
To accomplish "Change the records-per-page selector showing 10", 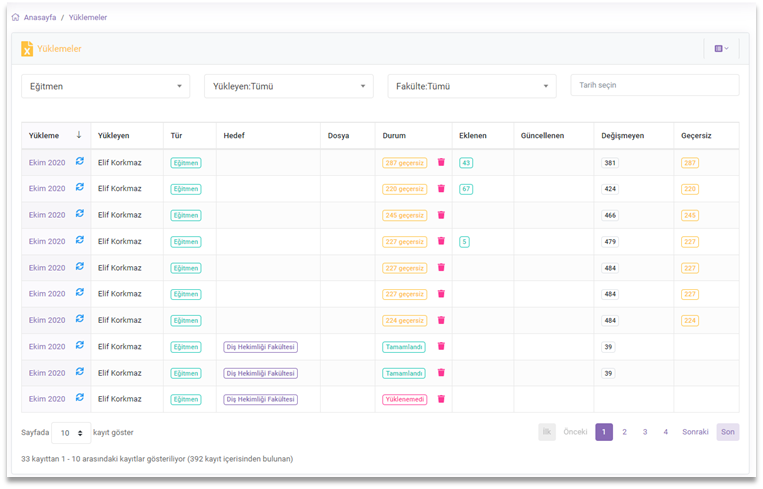I will coord(71,433).
